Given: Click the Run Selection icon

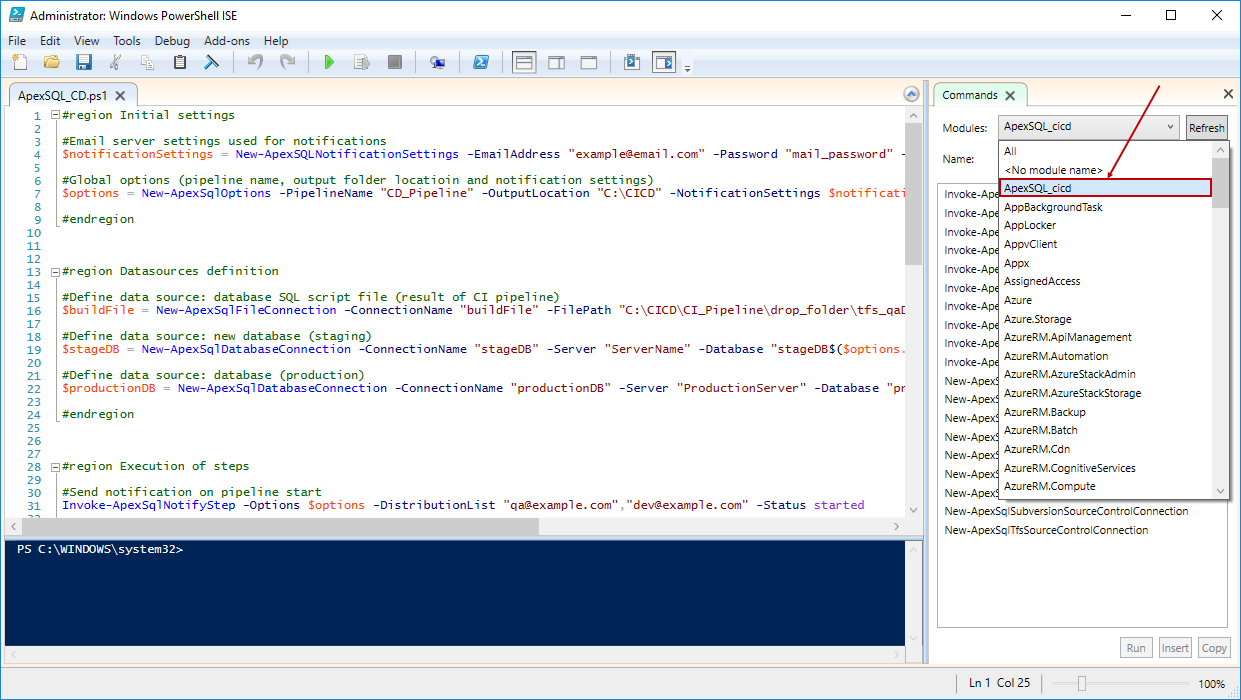Looking at the screenshot, I should [362, 62].
